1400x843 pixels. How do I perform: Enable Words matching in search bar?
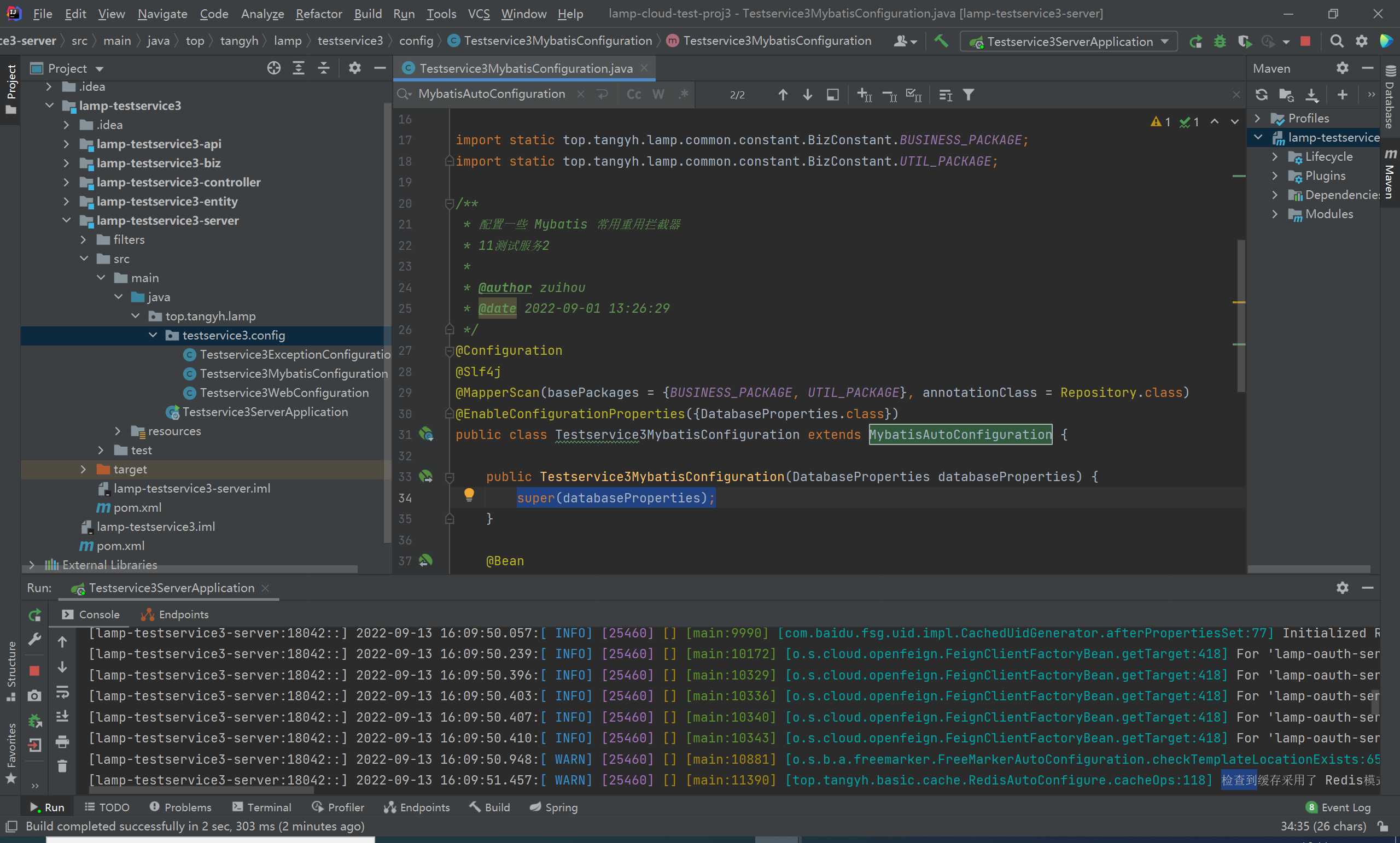point(658,93)
